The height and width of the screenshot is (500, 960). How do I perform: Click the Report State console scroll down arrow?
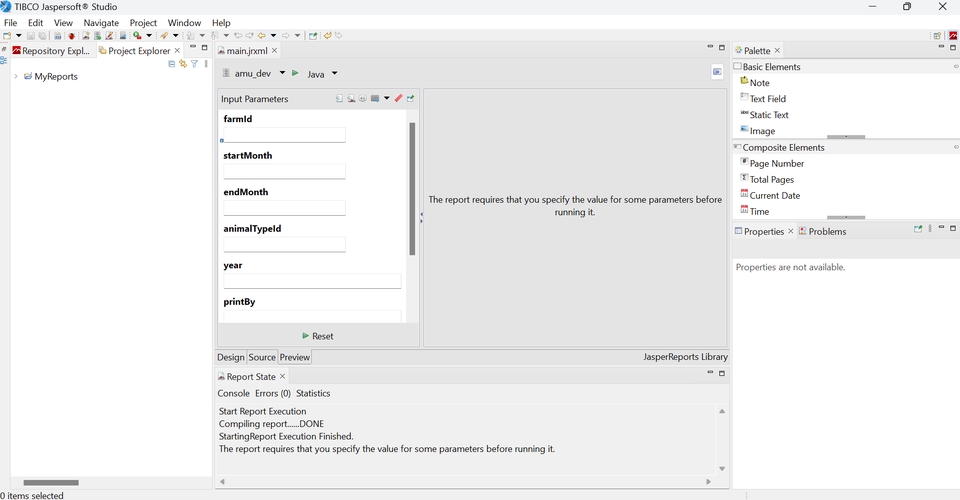pyautogui.click(x=722, y=469)
